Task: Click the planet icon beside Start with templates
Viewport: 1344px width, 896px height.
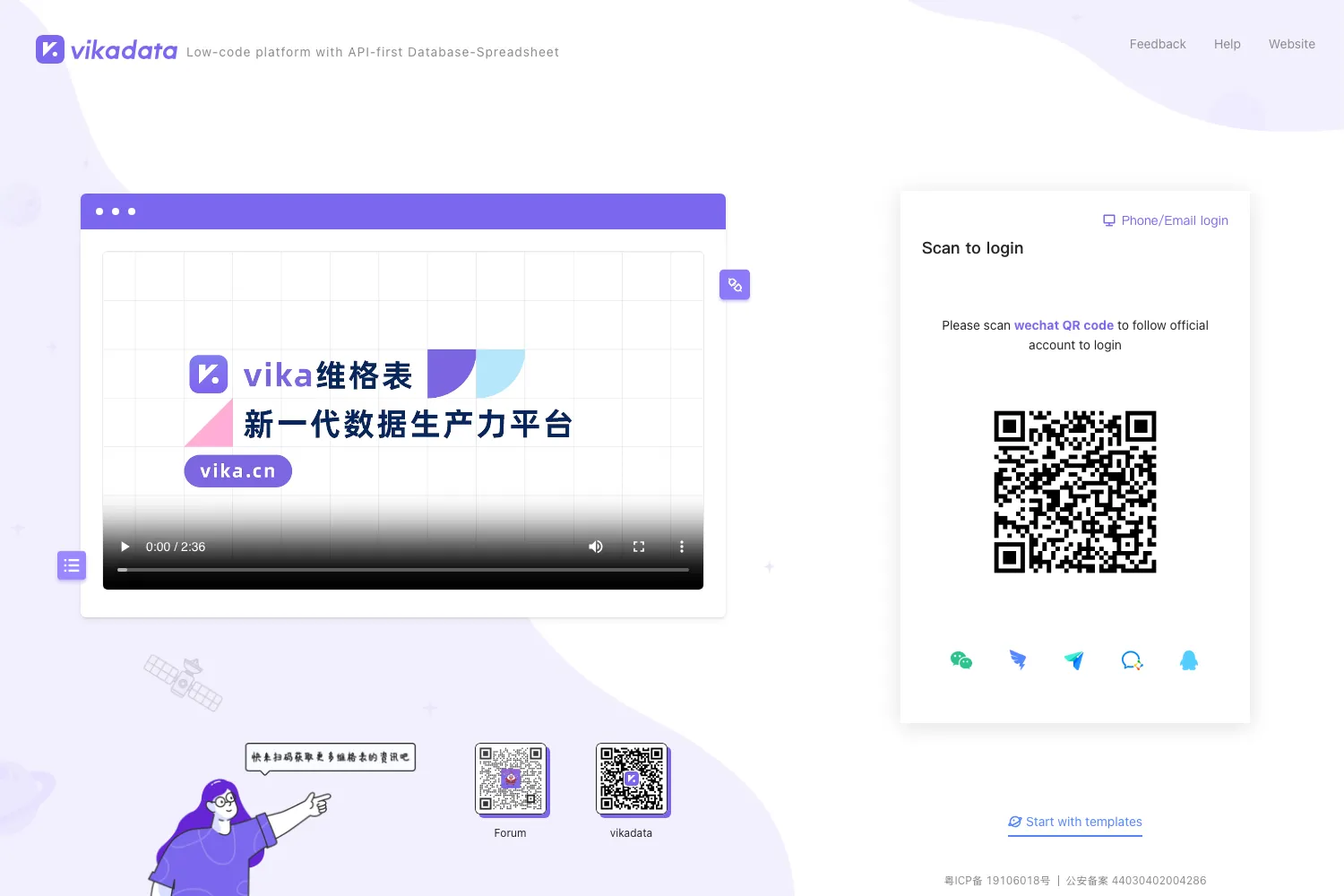Action: [x=1015, y=822]
